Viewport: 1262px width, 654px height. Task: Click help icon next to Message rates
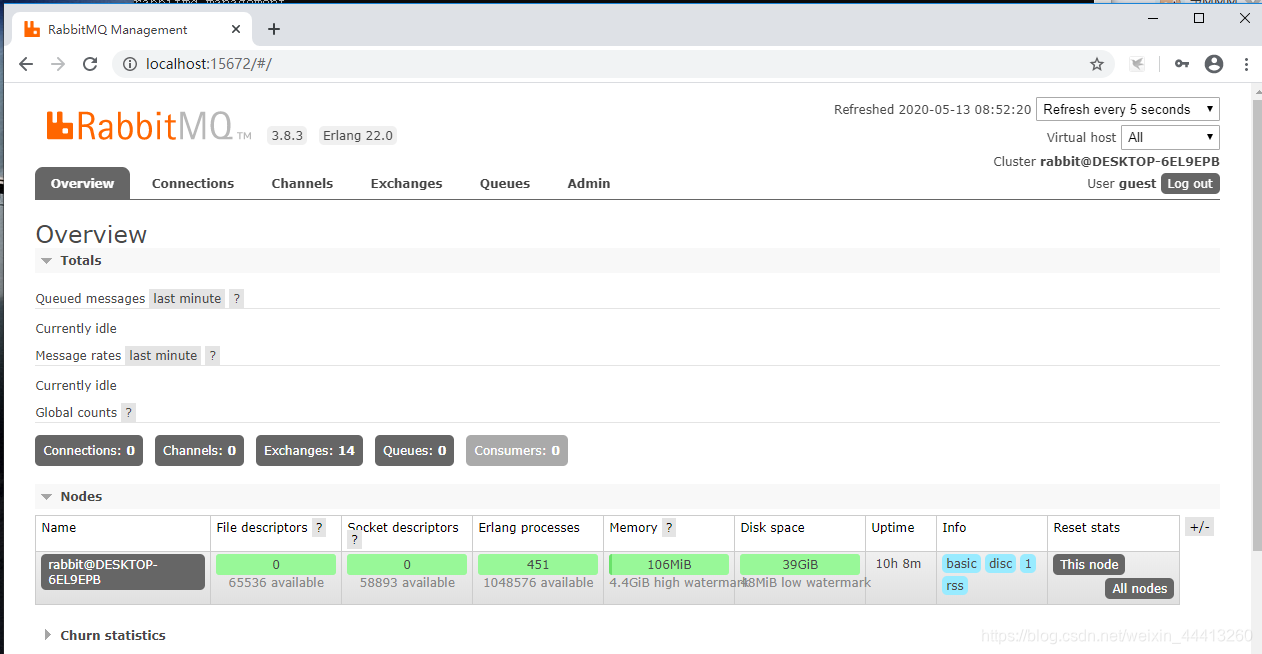(x=212, y=355)
